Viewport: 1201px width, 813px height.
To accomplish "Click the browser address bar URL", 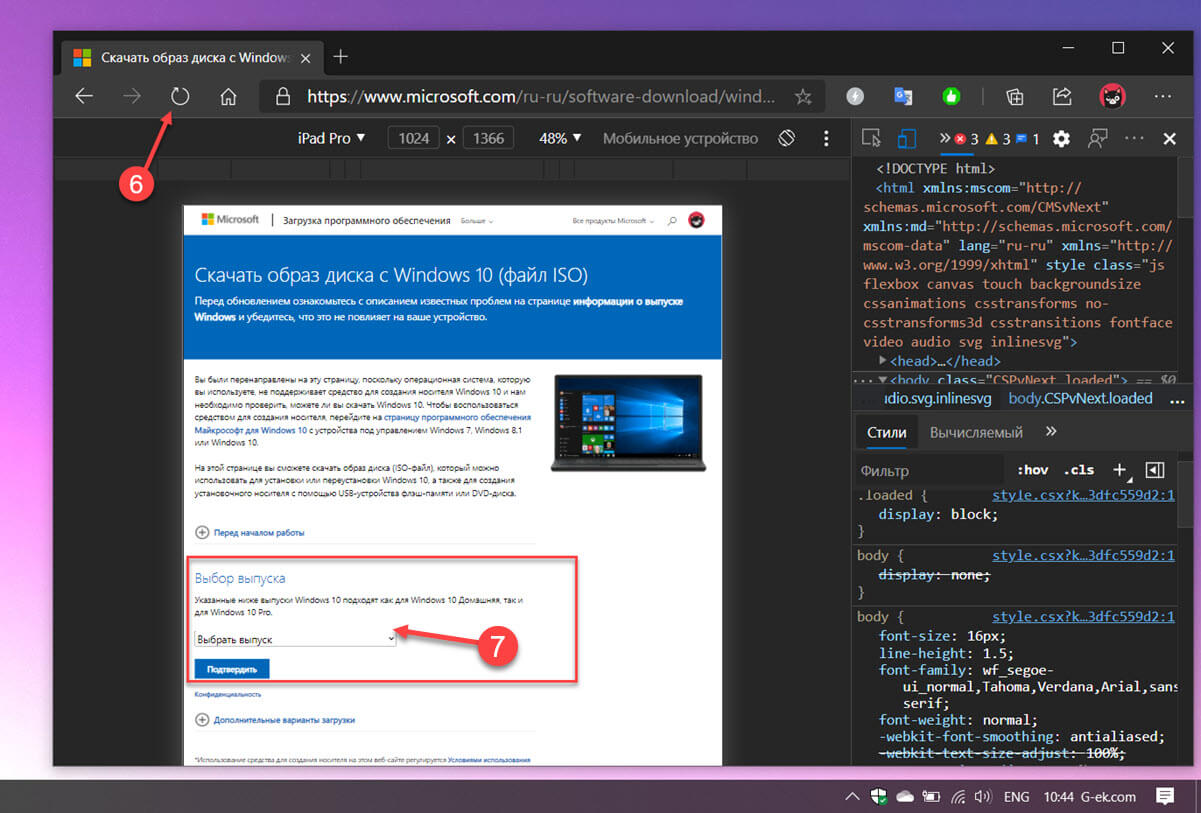I will point(540,97).
